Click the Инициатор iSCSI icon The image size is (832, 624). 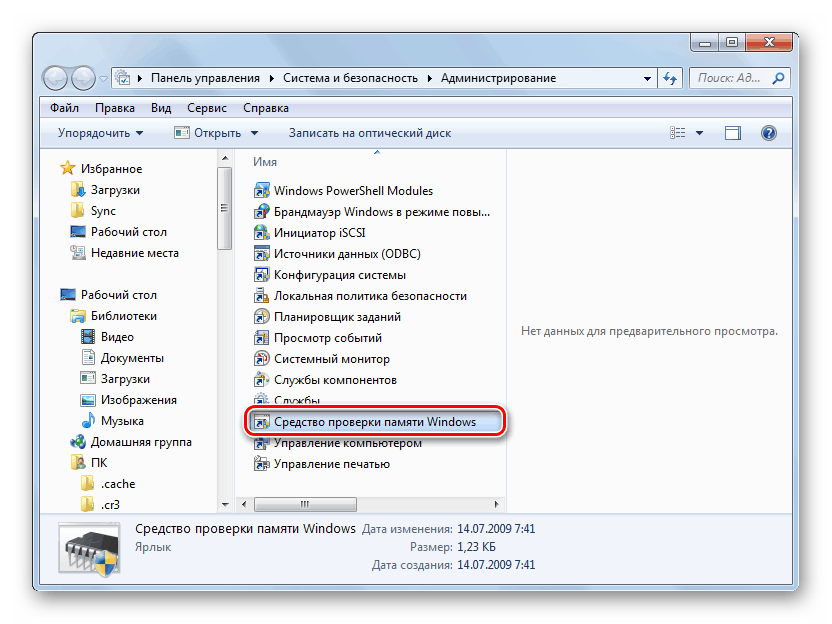pos(261,232)
